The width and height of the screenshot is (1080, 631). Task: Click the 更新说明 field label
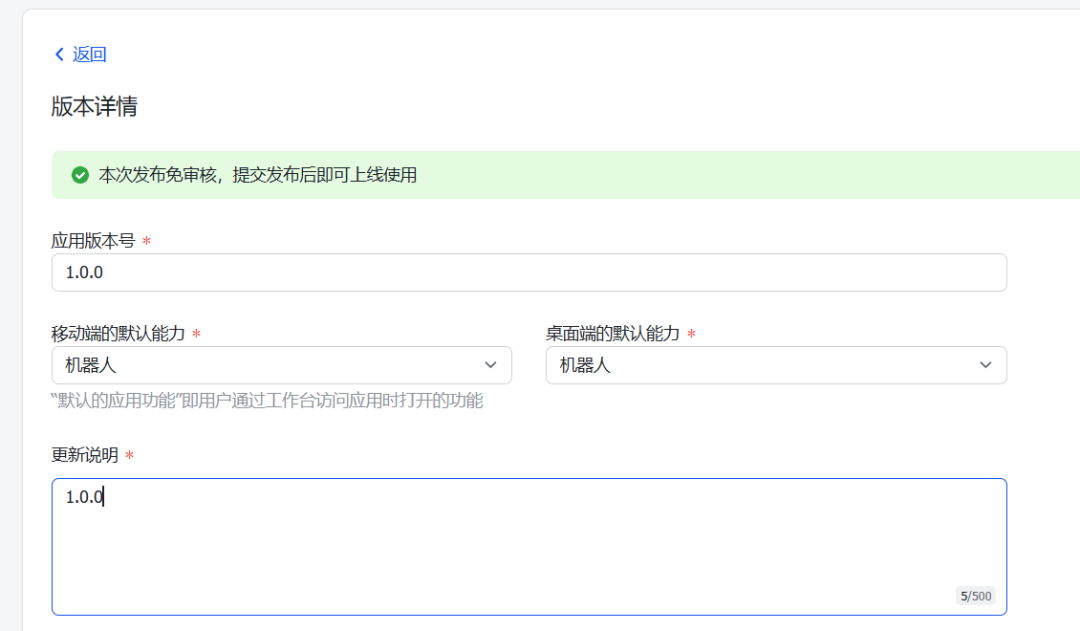coord(85,455)
